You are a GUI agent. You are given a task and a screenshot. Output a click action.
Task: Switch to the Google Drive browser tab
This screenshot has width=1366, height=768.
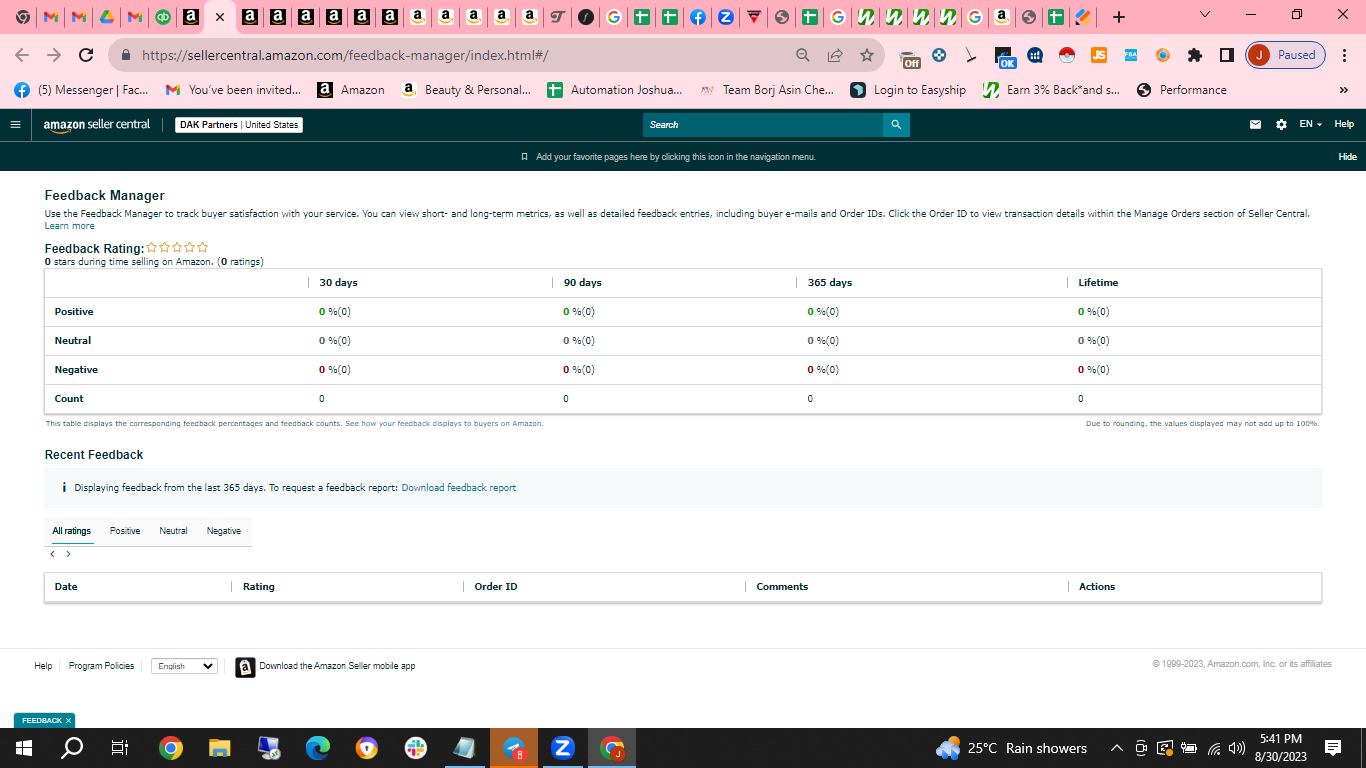pos(107,17)
